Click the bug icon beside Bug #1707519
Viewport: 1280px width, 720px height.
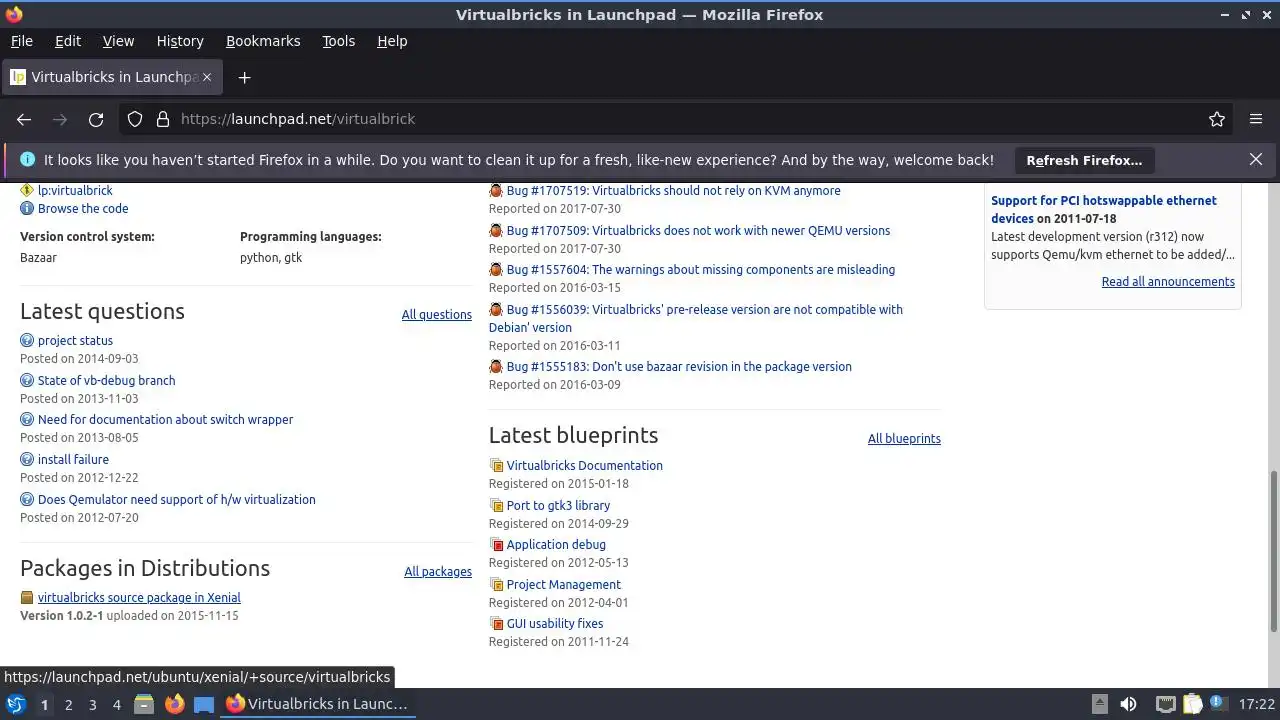[496, 191]
